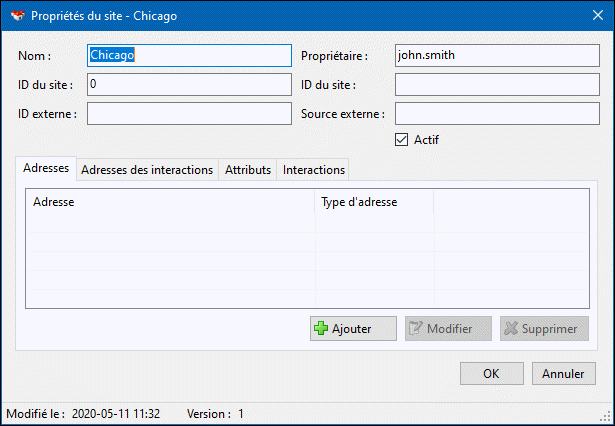Select the Source externe text field
Image resolution: width=615 pixels, height=426 pixels.
496,114
